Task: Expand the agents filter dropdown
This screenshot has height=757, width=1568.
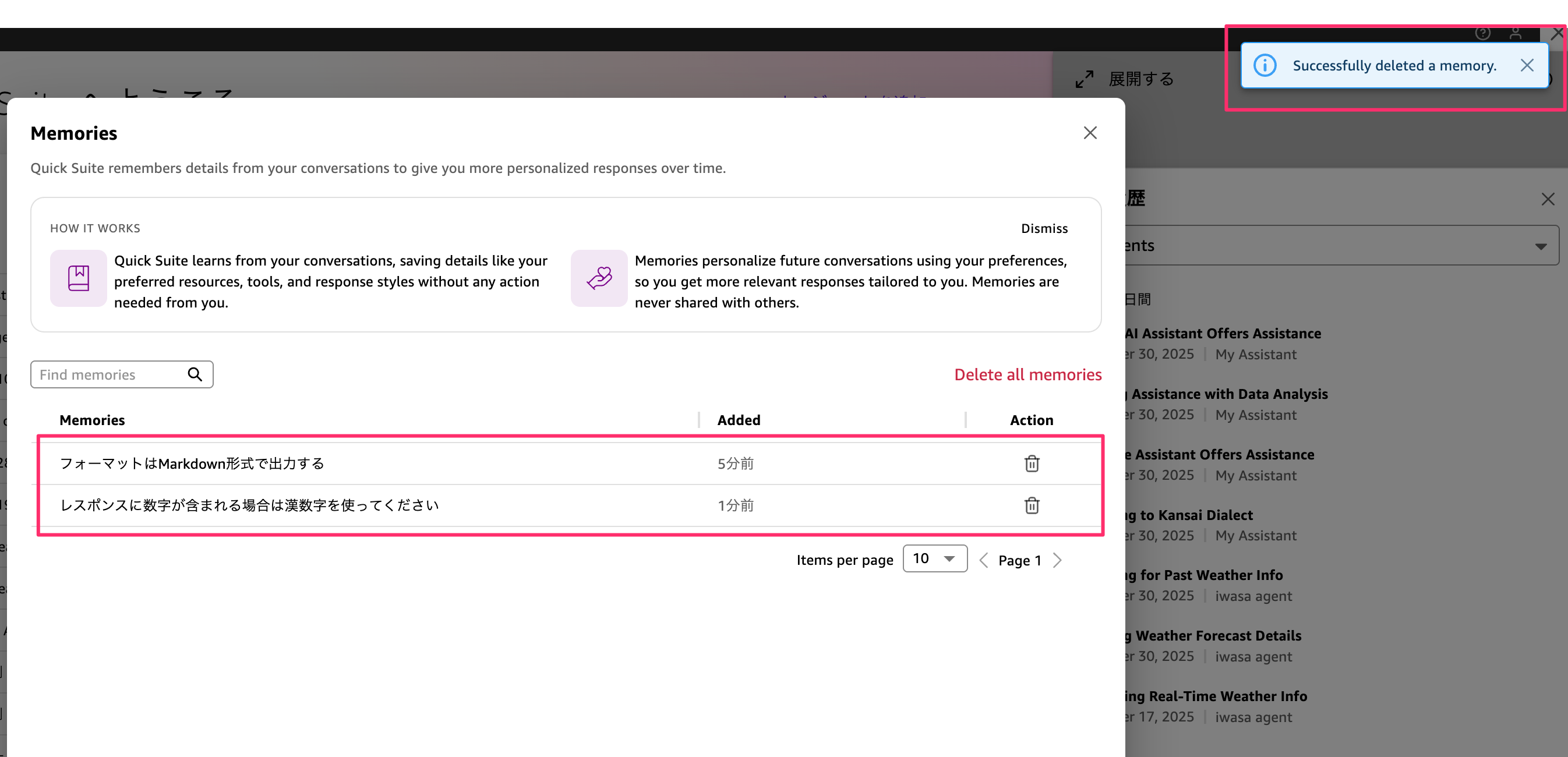Action: point(1540,246)
